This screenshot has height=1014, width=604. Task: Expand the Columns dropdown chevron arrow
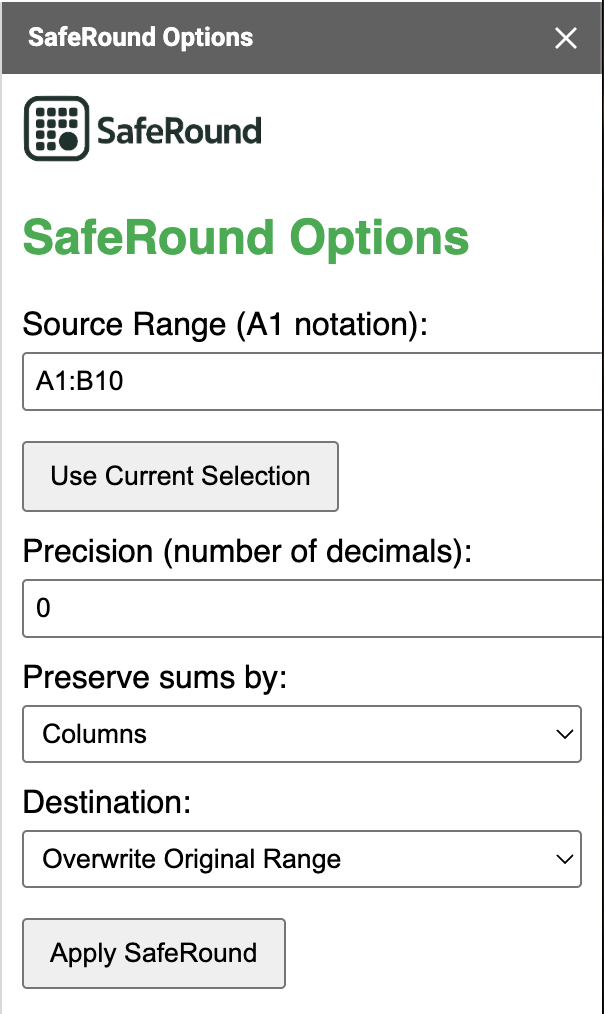pyautogui.click(x=565, y=734)
